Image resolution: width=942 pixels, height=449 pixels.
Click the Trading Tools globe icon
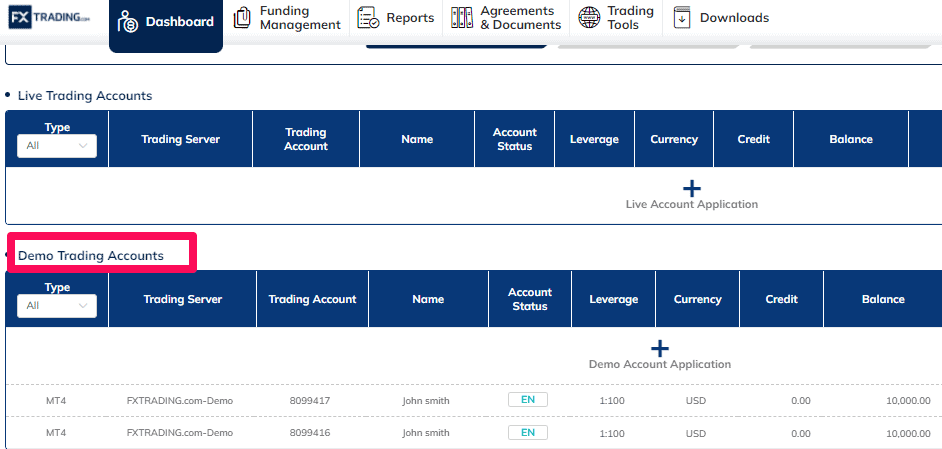point(589,18)
